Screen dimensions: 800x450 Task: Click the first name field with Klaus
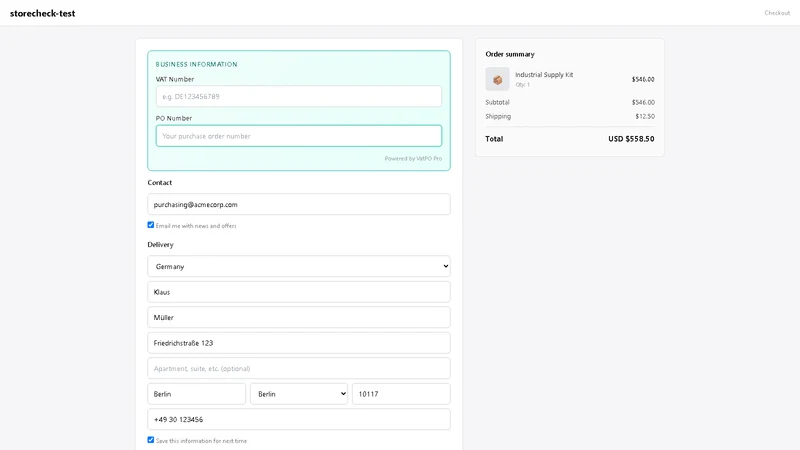pyautogui.click(x=298, y=292)
